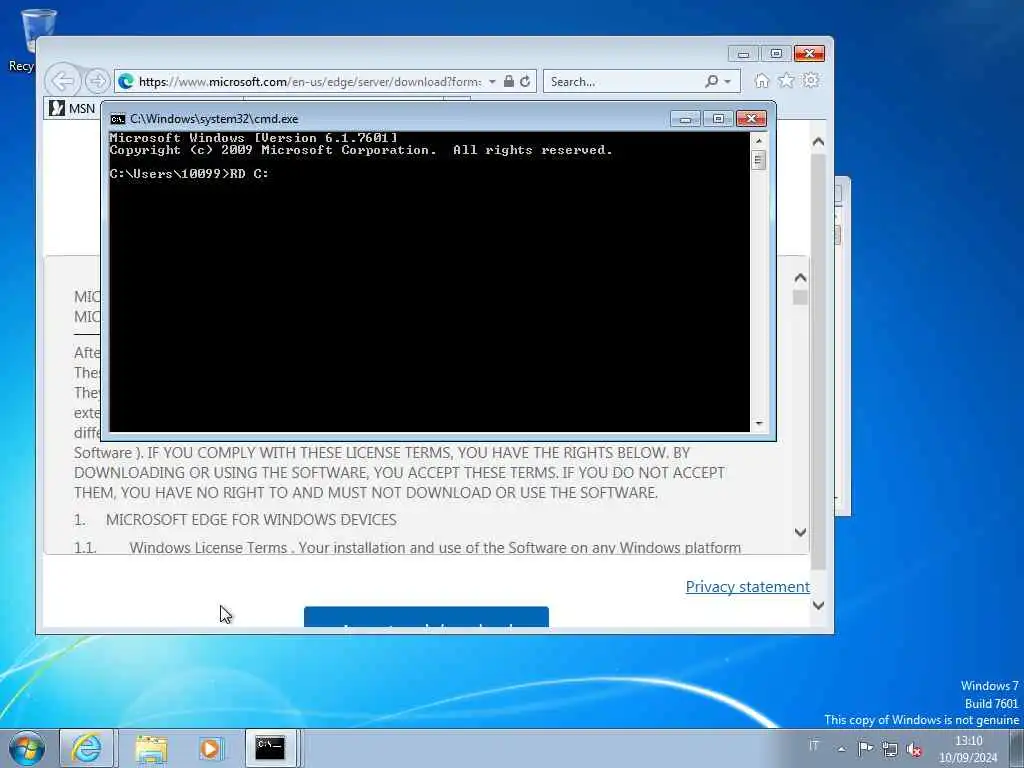Open network status tray icon

coord(889,749)
